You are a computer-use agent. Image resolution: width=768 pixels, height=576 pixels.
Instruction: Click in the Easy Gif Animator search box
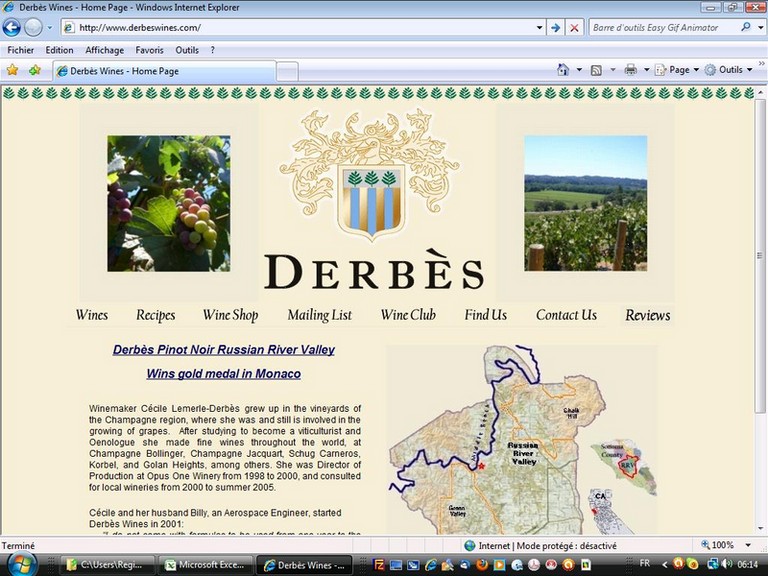click(665, 28)
